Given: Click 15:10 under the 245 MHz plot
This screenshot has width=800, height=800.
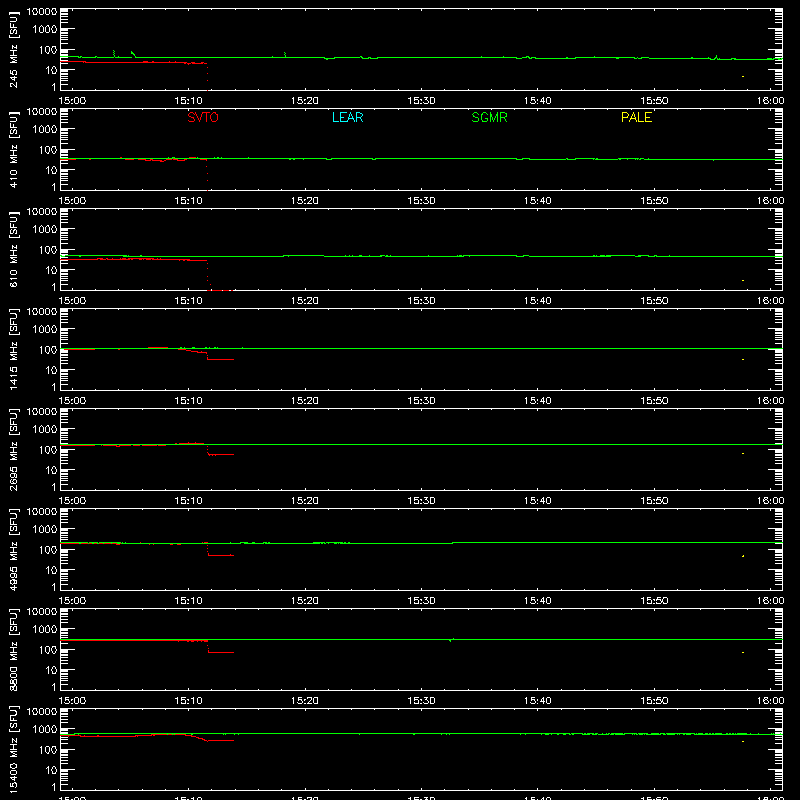Looking at the screenshot, I should [x=188, y=101].
